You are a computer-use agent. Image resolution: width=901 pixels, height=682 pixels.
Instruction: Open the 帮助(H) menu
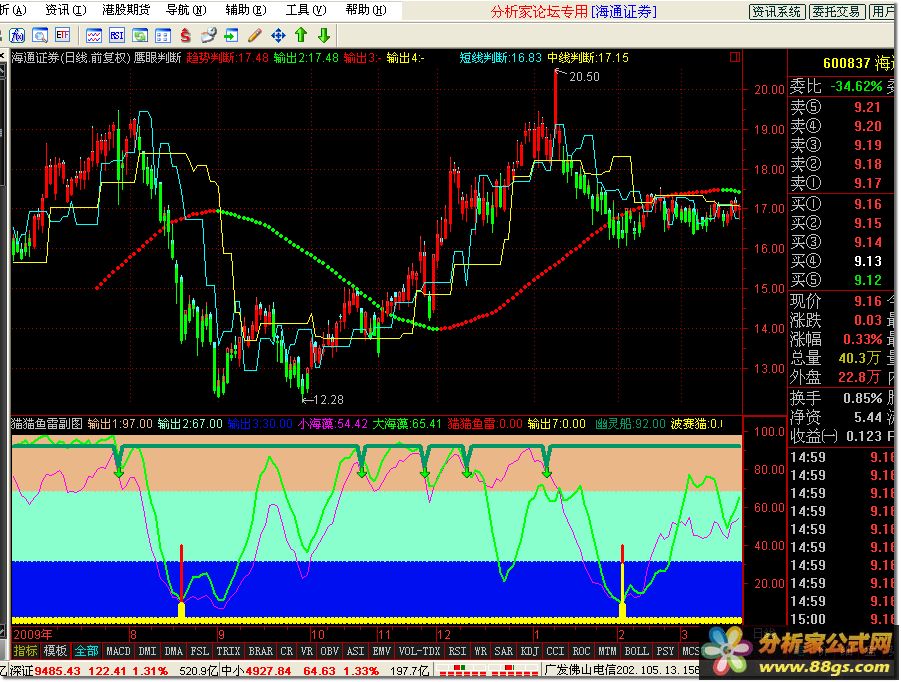[x=365, y=10]
